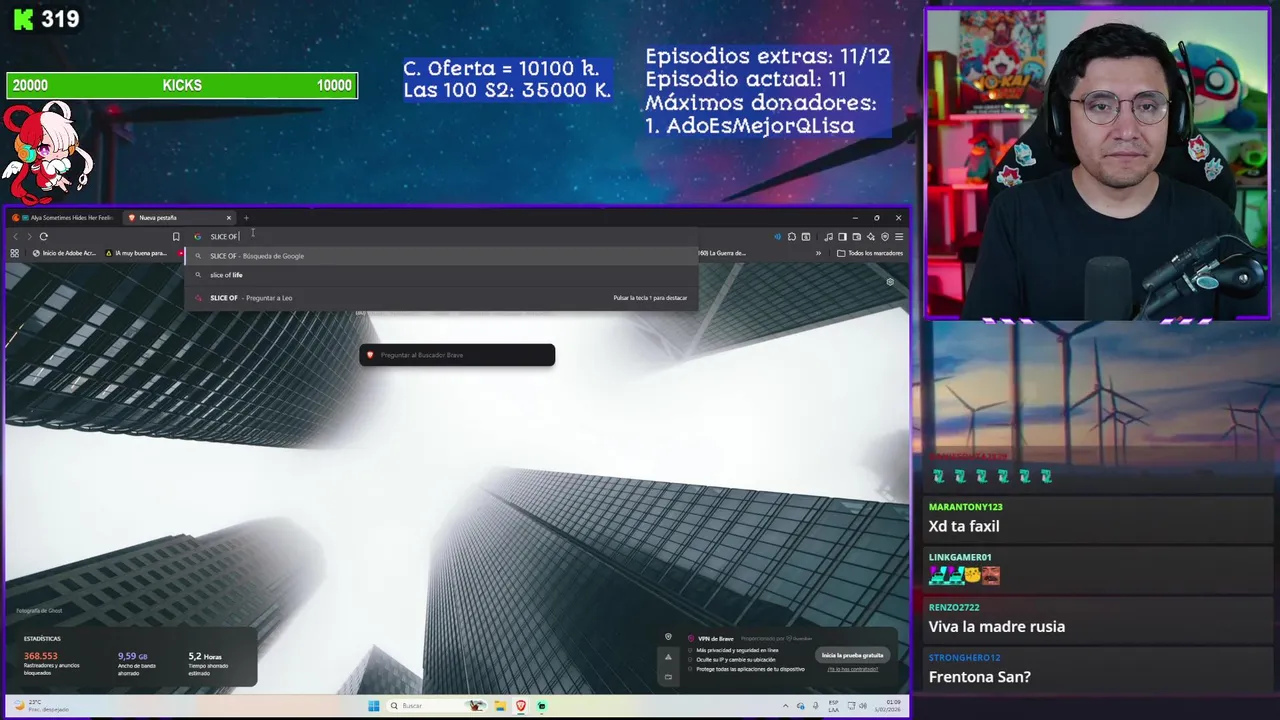
Task: Click ¿Ya lo has contratado? link
Action: 852,669
